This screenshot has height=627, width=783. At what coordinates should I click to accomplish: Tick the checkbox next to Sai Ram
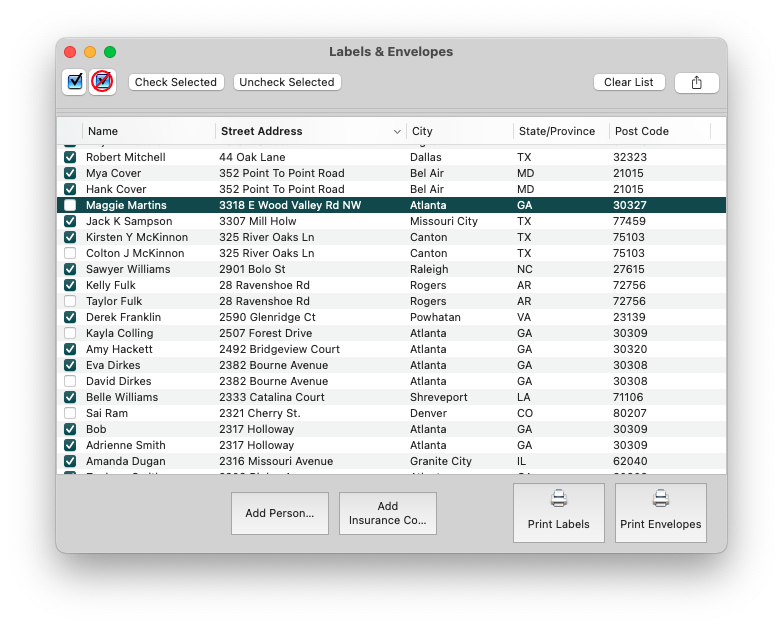[x=70, y=413]
